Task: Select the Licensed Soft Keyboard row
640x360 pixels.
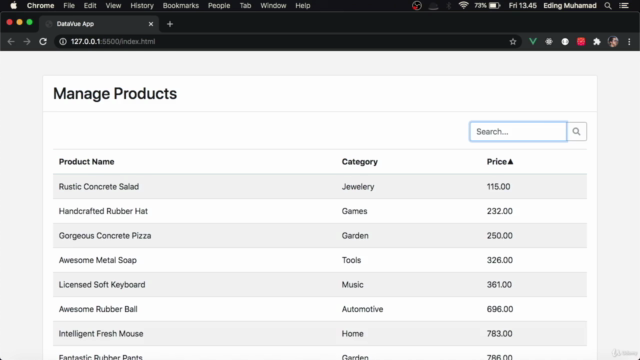Action: pyautogui.click(x=320, y=284)
